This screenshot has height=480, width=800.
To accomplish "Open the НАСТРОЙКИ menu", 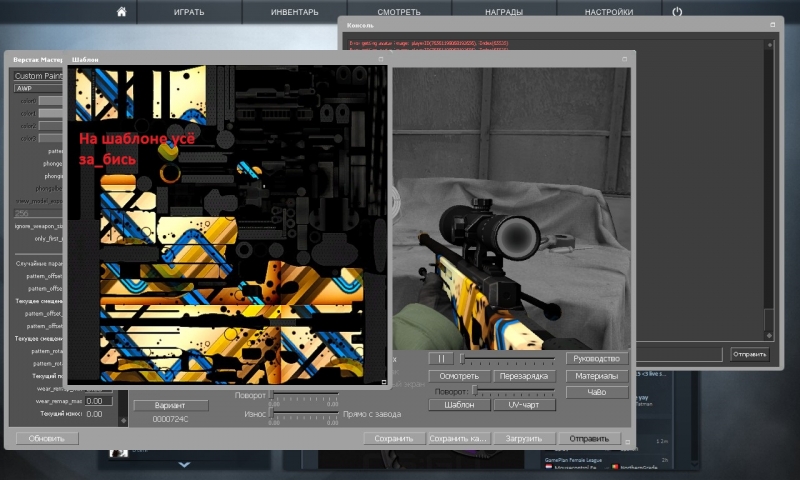I will click(609, 12).
